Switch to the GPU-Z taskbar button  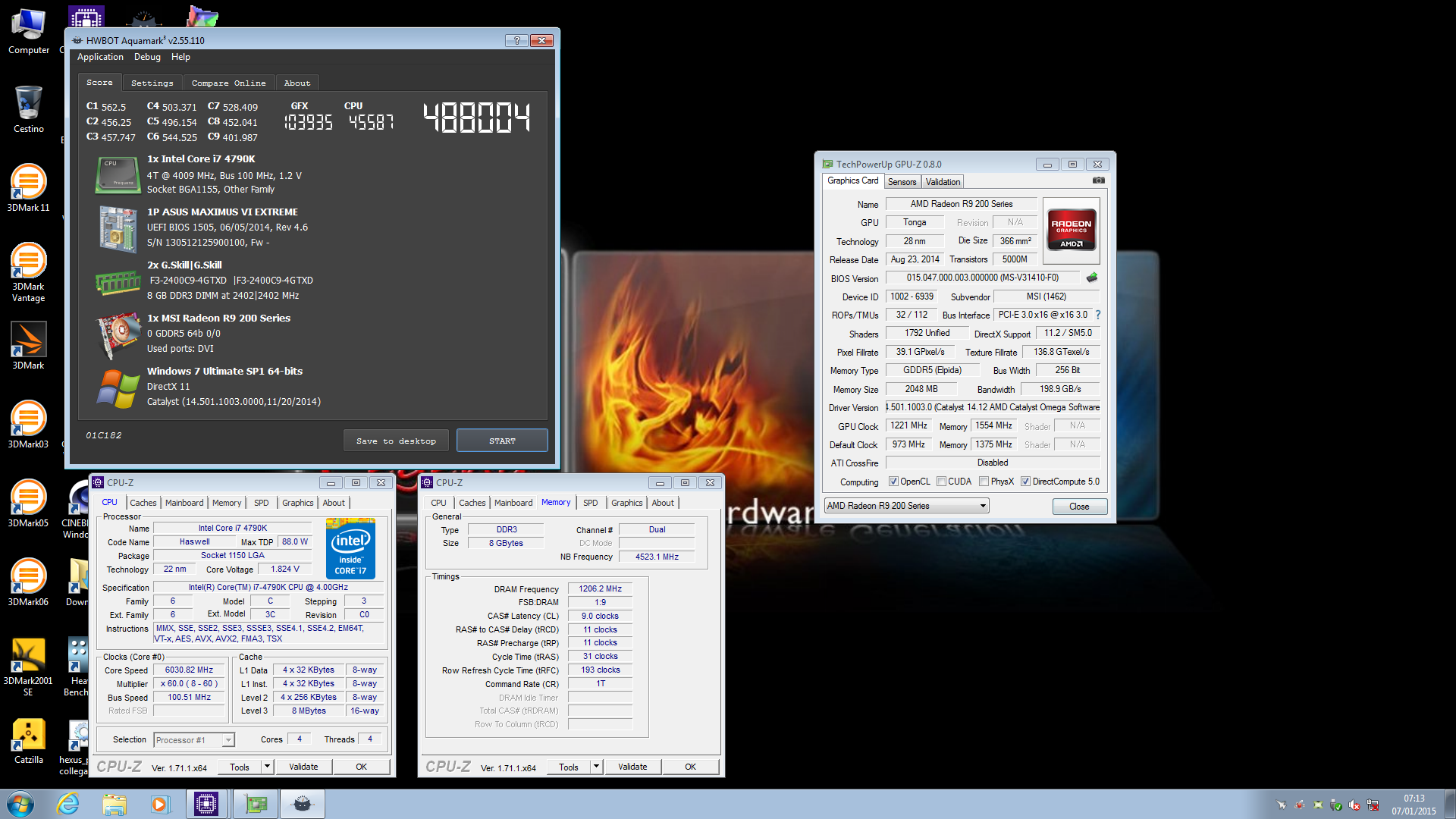(256, 804)
